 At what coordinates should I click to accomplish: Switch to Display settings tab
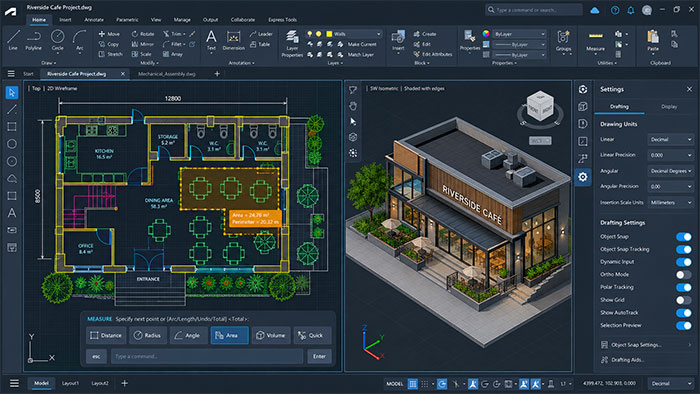coord(669,107)
